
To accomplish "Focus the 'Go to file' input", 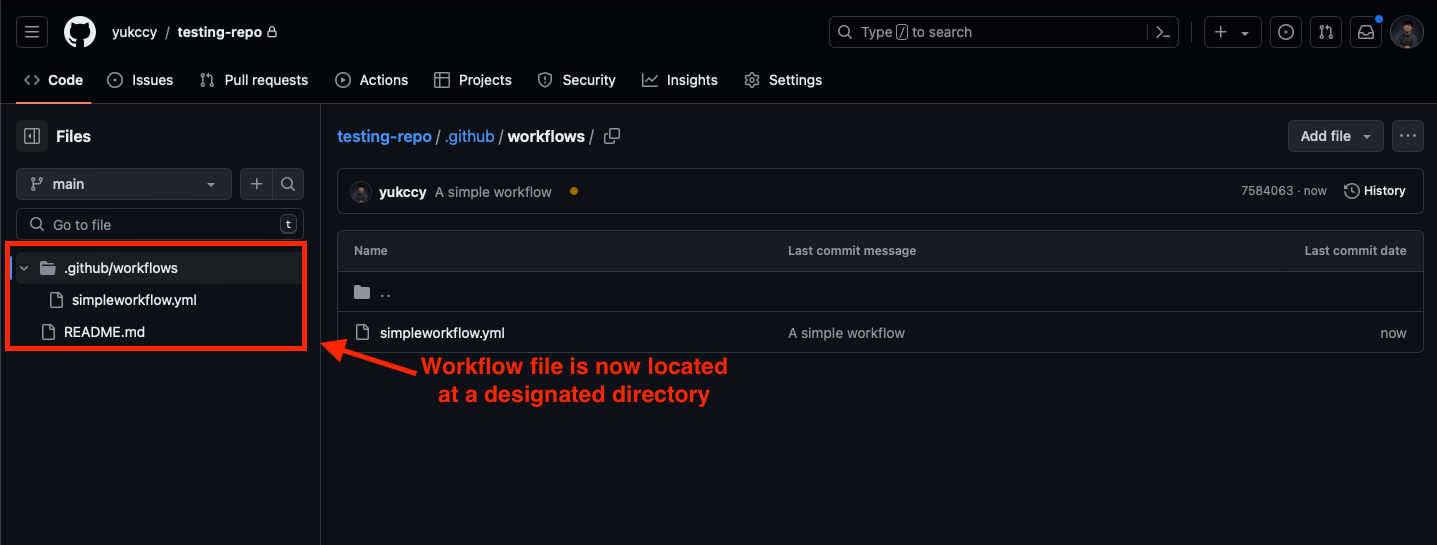I will coord(160,225).
